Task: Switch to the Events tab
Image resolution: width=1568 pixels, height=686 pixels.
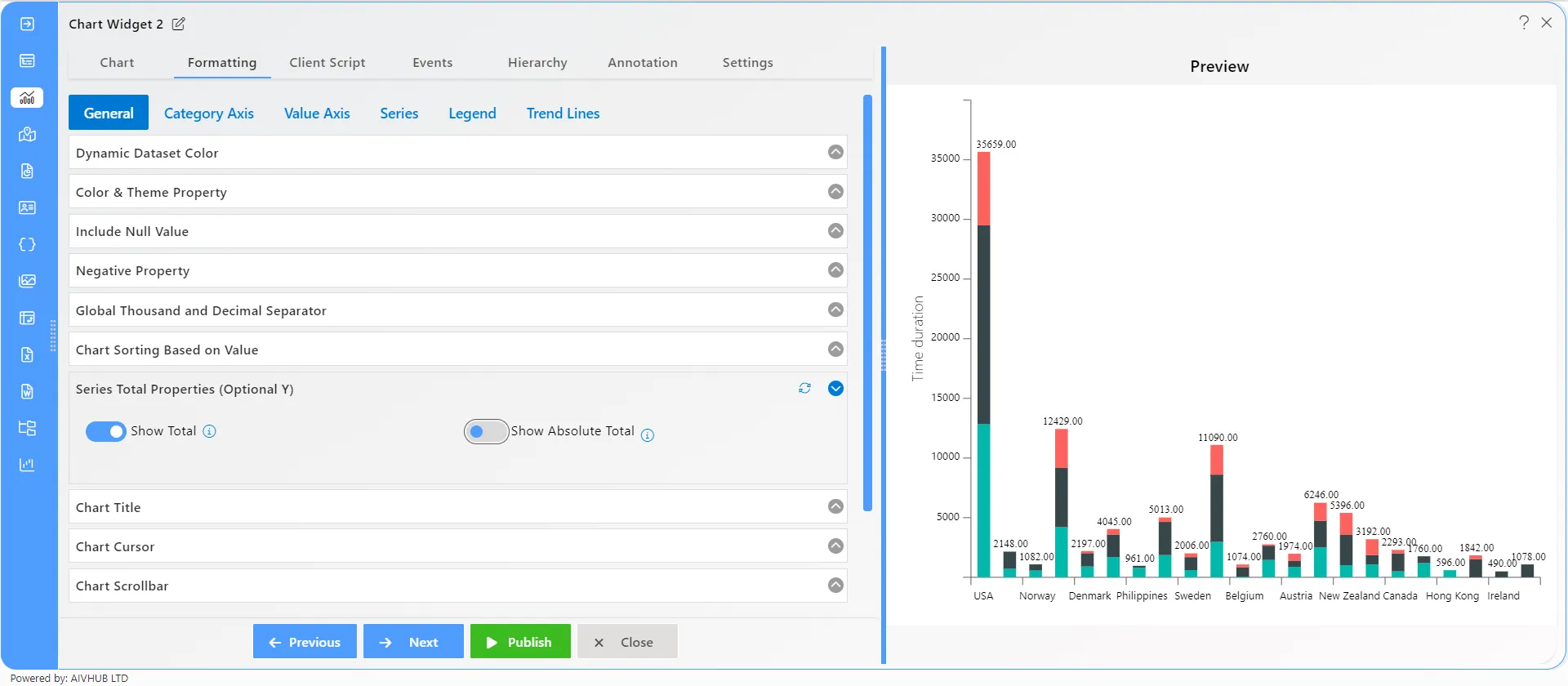Action: pos(432,62)
